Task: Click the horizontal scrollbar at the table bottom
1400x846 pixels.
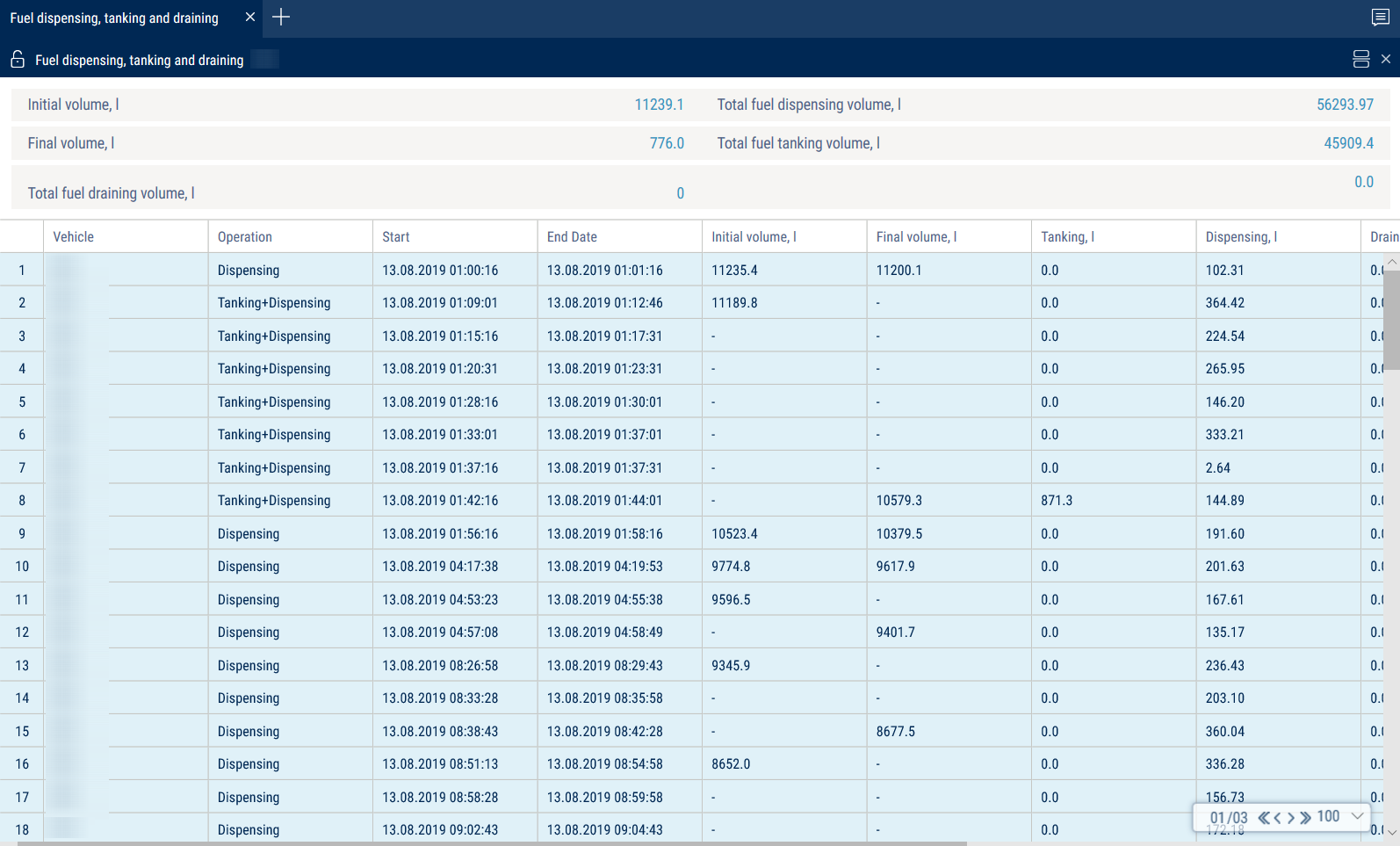Action: 492,843
